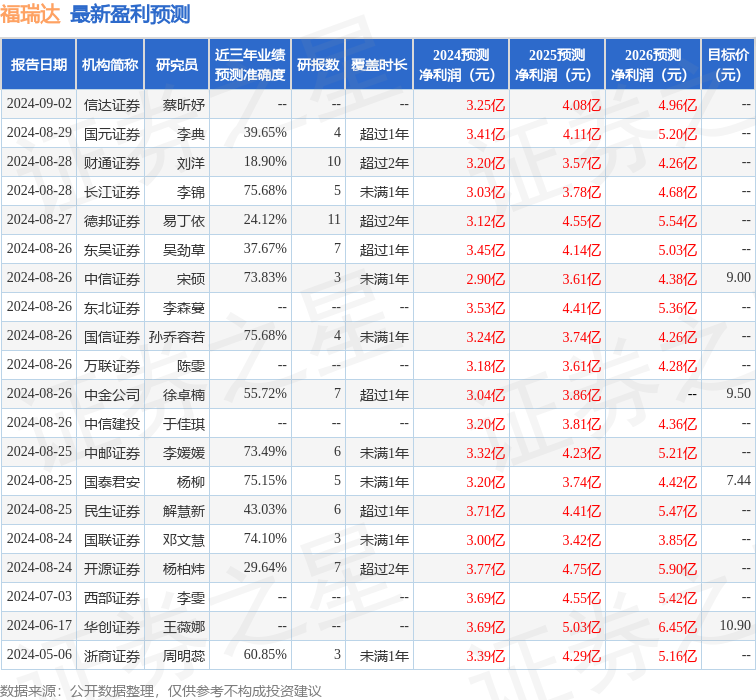Click the 福瑞达 title text
This screenshot has height=700, width=756.
[x=30, y=14]
